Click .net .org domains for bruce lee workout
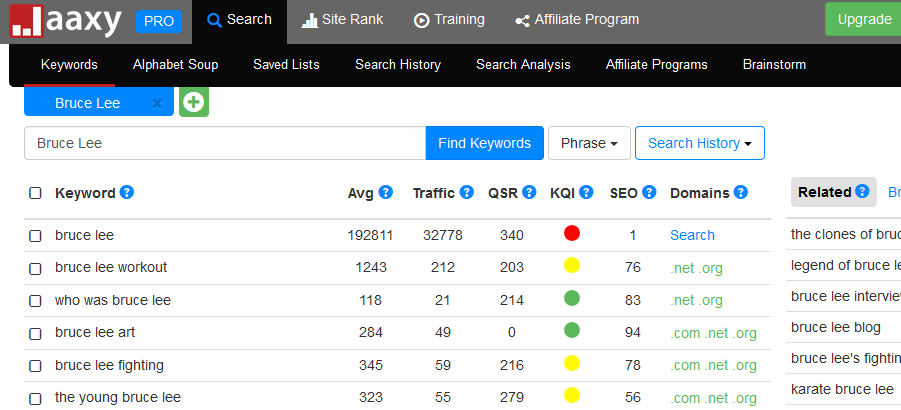 (696, 268)
